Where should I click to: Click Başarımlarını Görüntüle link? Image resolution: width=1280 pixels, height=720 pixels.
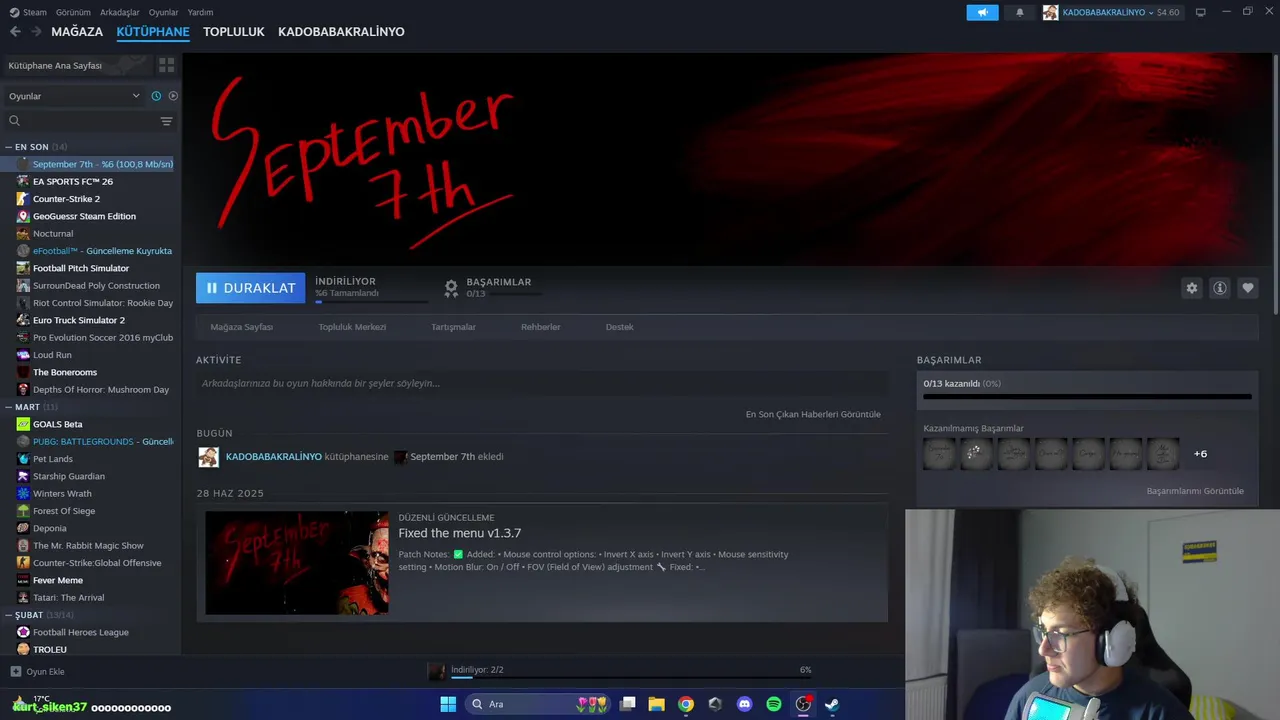click(1195, 491)
